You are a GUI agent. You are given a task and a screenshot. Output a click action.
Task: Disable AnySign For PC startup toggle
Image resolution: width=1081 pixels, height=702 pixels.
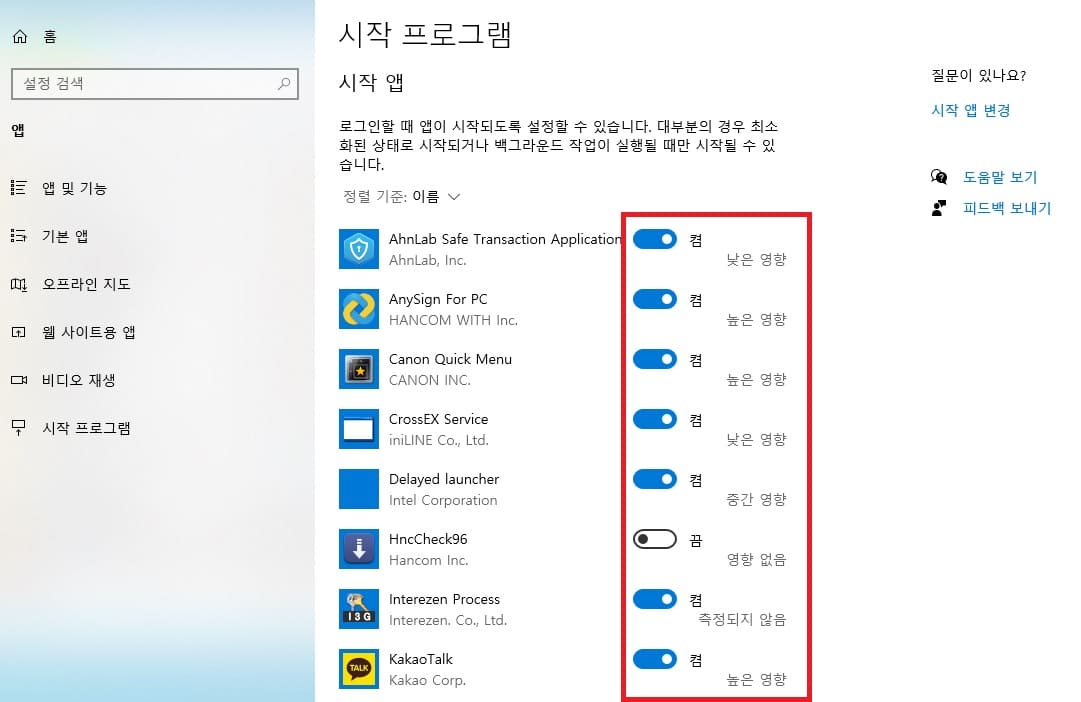coord(655,299)
